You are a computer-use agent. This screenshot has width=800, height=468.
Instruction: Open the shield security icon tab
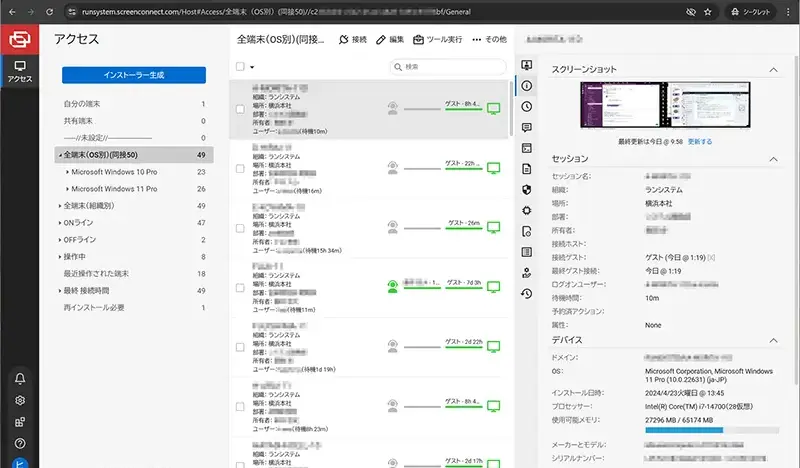526,189
